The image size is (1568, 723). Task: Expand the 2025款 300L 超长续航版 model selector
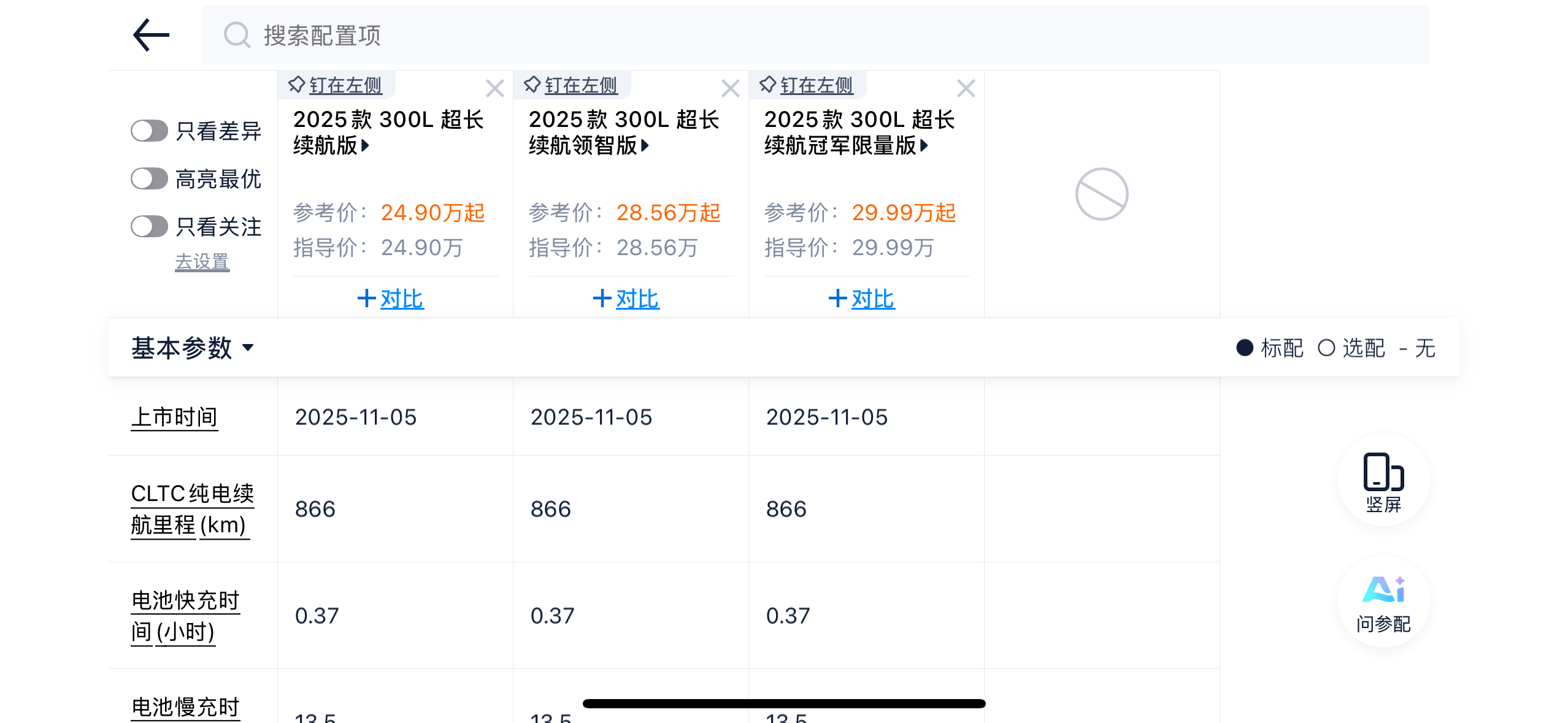coord(366,146)
